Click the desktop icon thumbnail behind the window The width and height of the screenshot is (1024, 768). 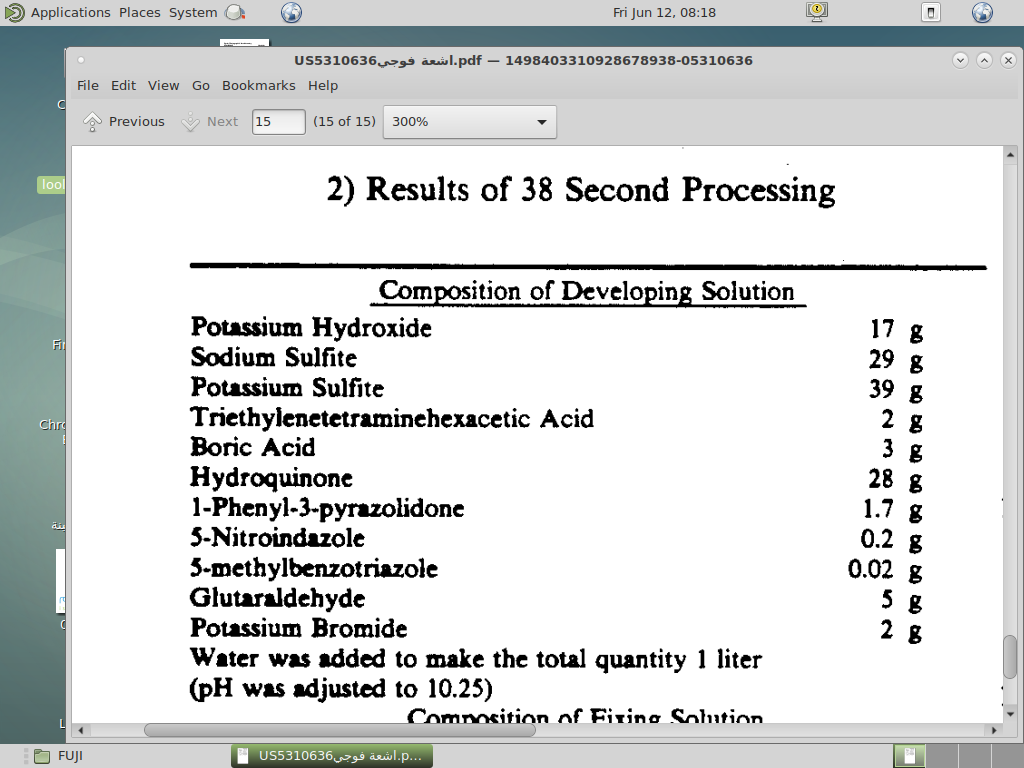(x=244, y=43)
